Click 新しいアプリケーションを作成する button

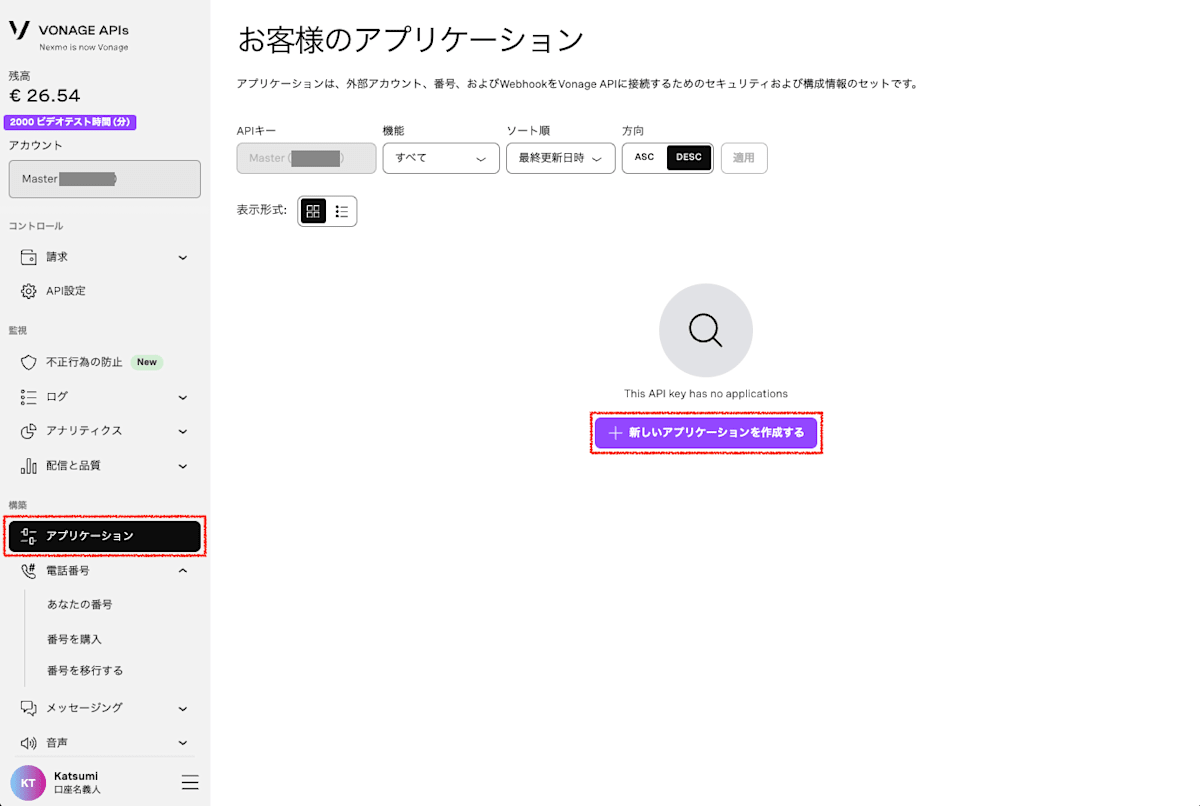click(706, 433)
